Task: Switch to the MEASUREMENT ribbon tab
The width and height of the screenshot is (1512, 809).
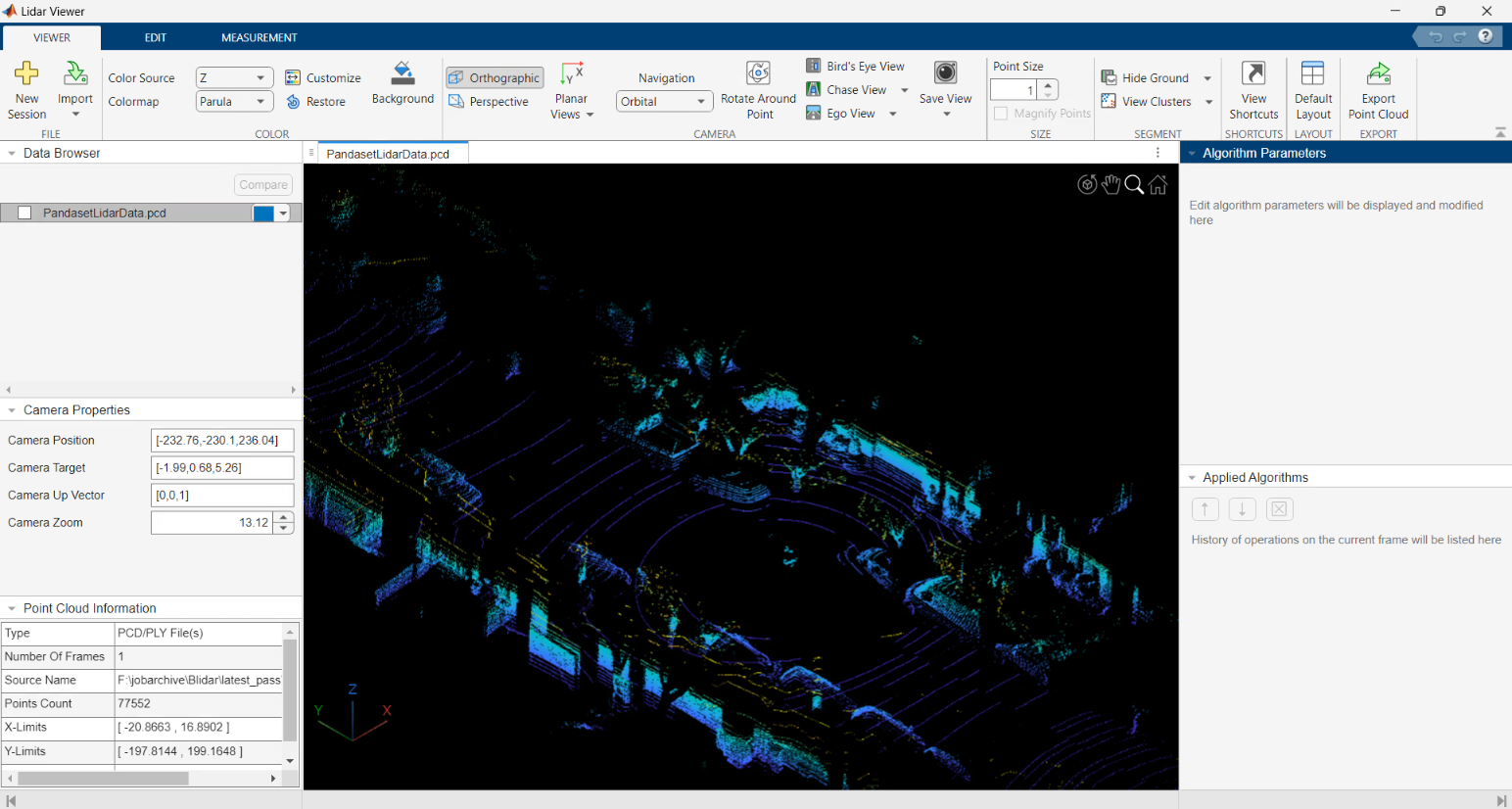Action: point(259,36)
